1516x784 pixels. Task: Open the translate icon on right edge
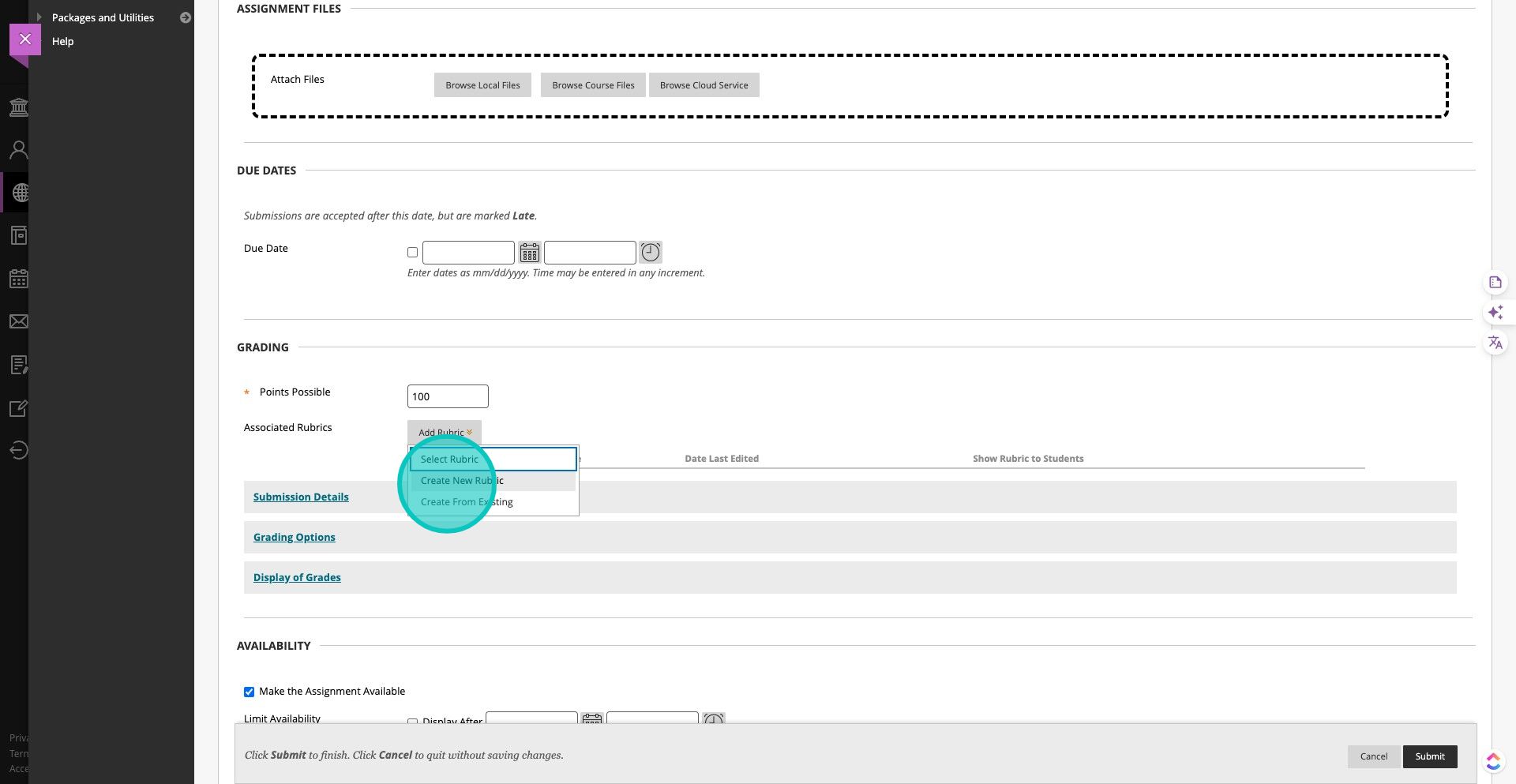point(1495,343)
